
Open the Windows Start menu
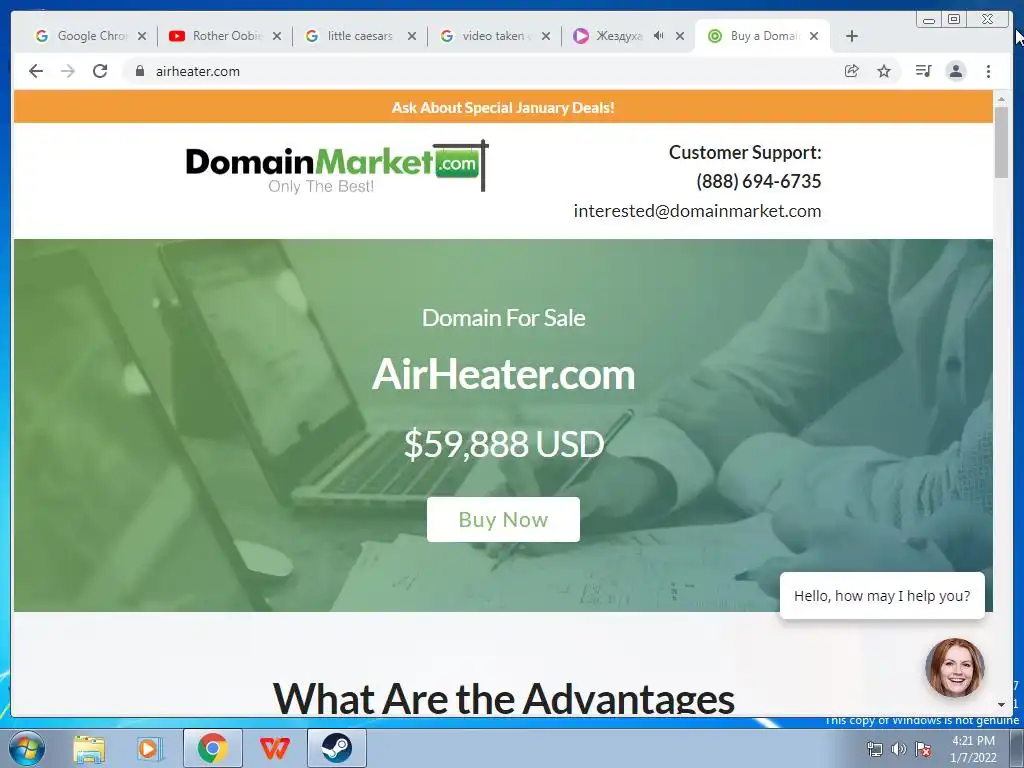[27, 748]
